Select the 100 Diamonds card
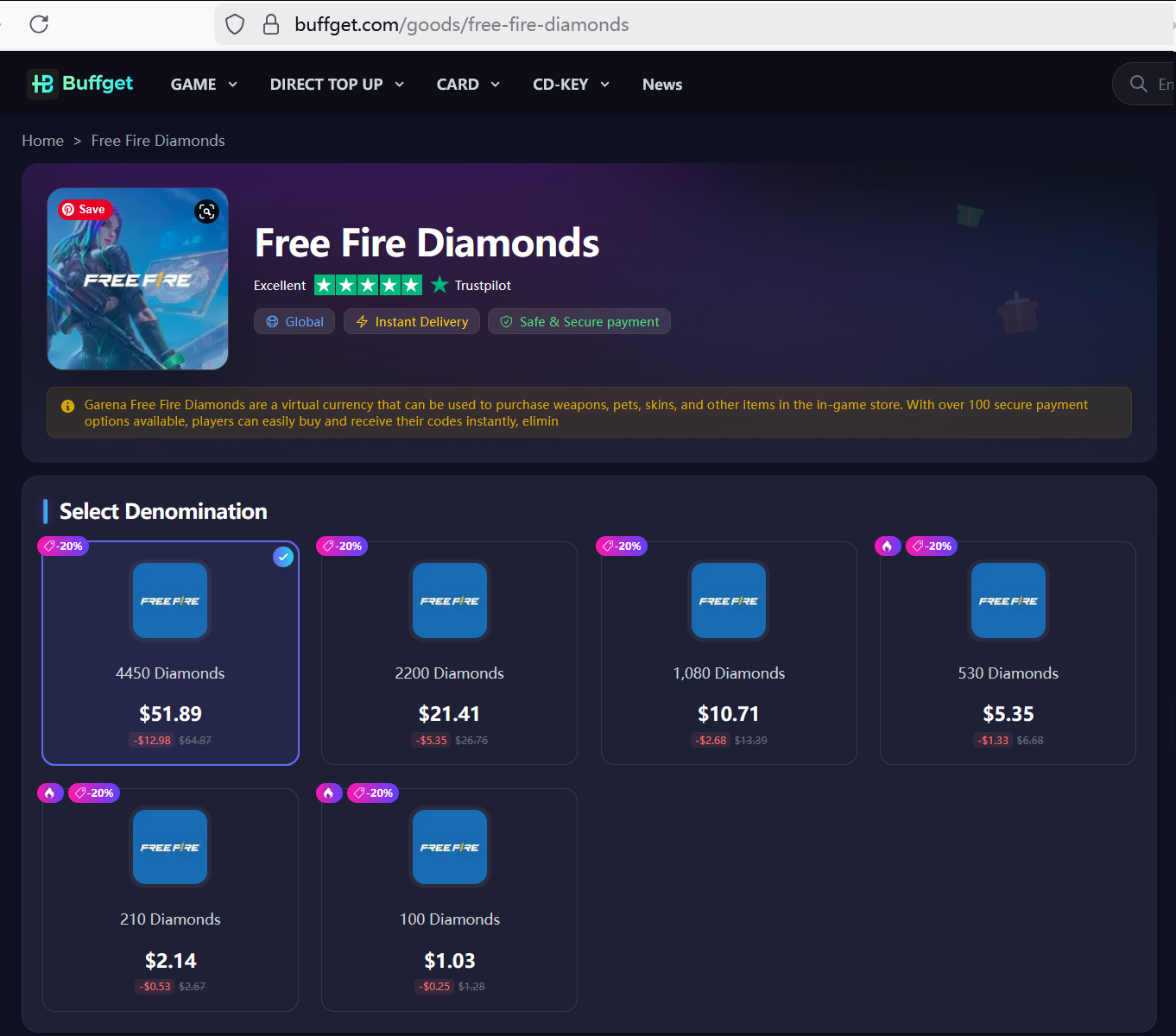Screen dimensions: 1176x1036 pyautogui.click(x=449, y=900)
